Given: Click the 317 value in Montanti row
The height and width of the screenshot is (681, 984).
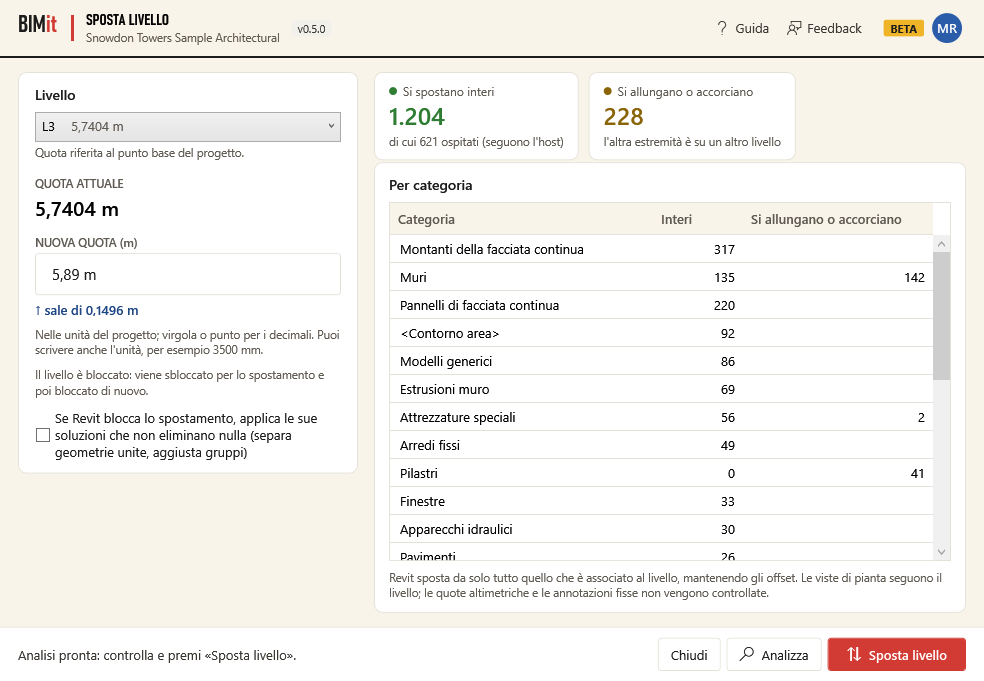Looking at the screenshot, I should coord(724,249).
